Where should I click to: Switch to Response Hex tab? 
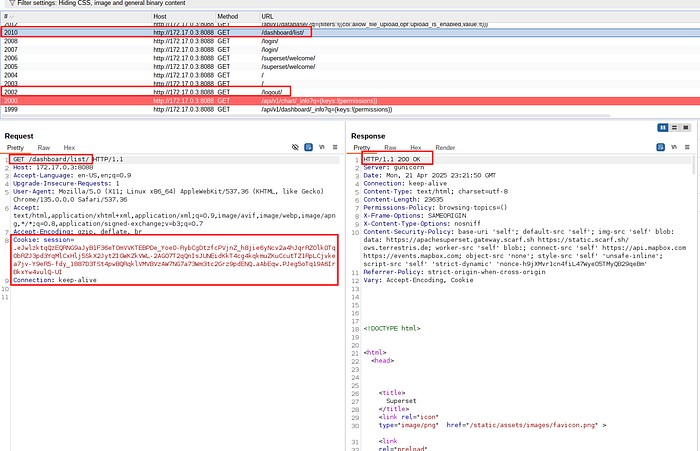pos(416,148)
